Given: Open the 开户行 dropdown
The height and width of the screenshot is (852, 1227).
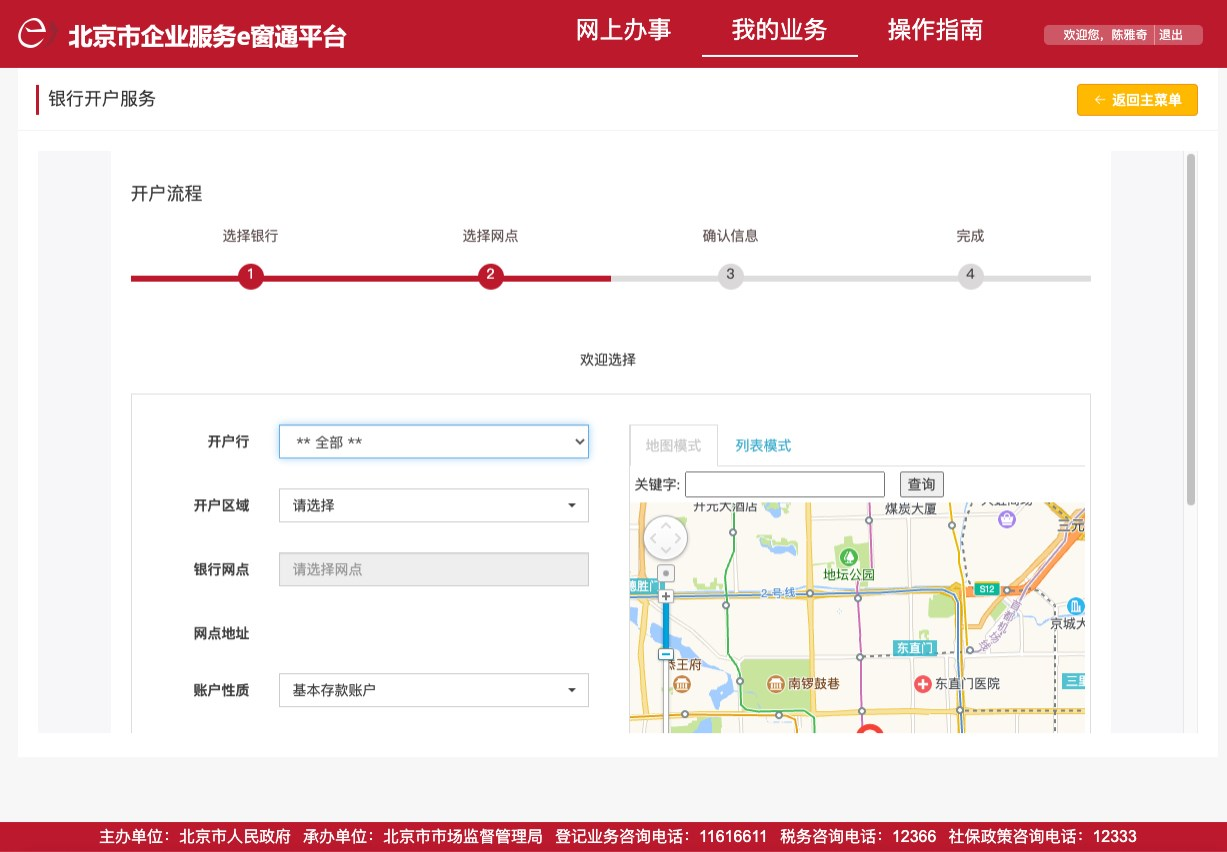Looking at the screenshot, I should point(433,441).
